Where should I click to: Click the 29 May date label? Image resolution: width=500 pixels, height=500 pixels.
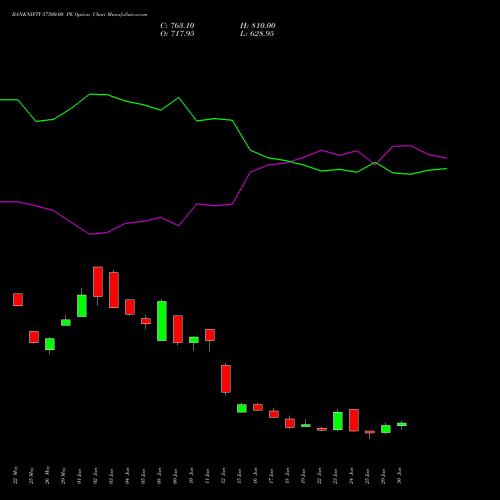tap(63, 476)
